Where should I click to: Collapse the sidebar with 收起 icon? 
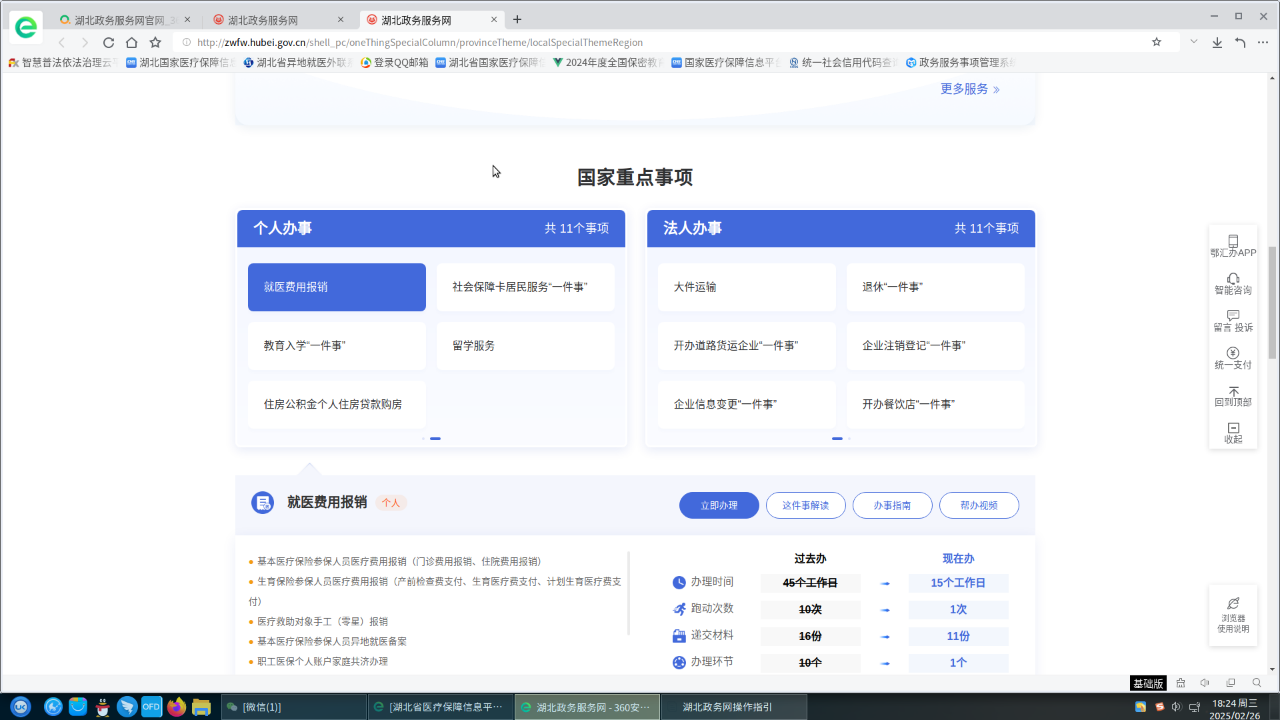tap(1233, 429)
